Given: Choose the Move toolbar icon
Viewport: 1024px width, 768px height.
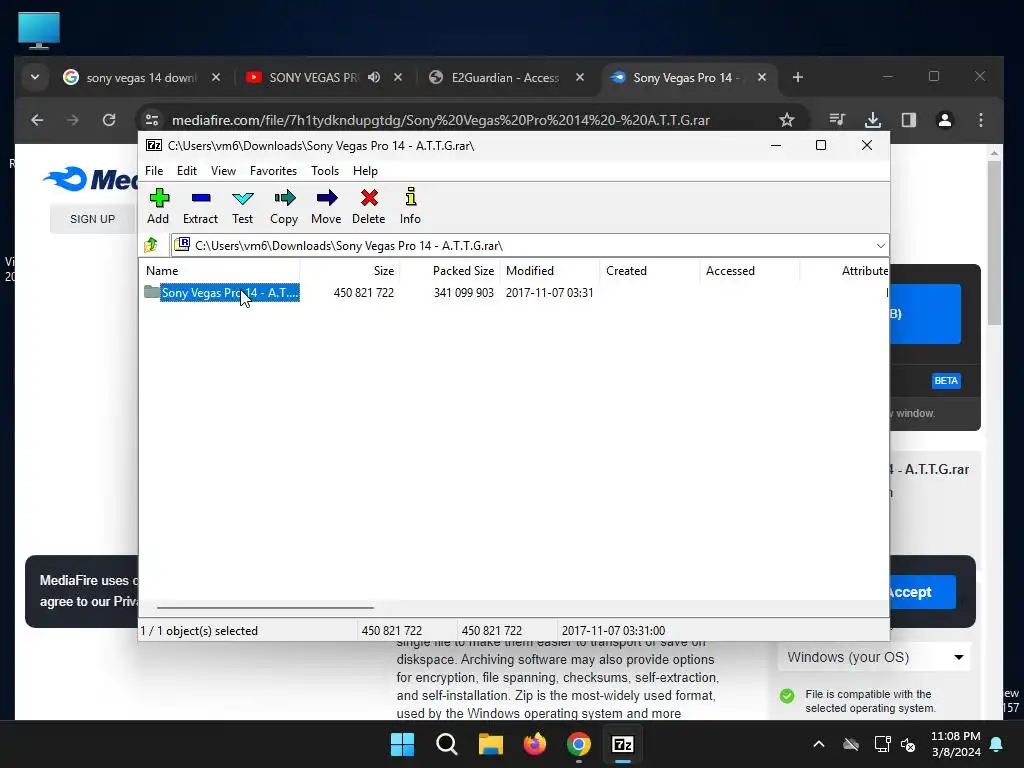Looking at the screenshot, I should 326,206.
